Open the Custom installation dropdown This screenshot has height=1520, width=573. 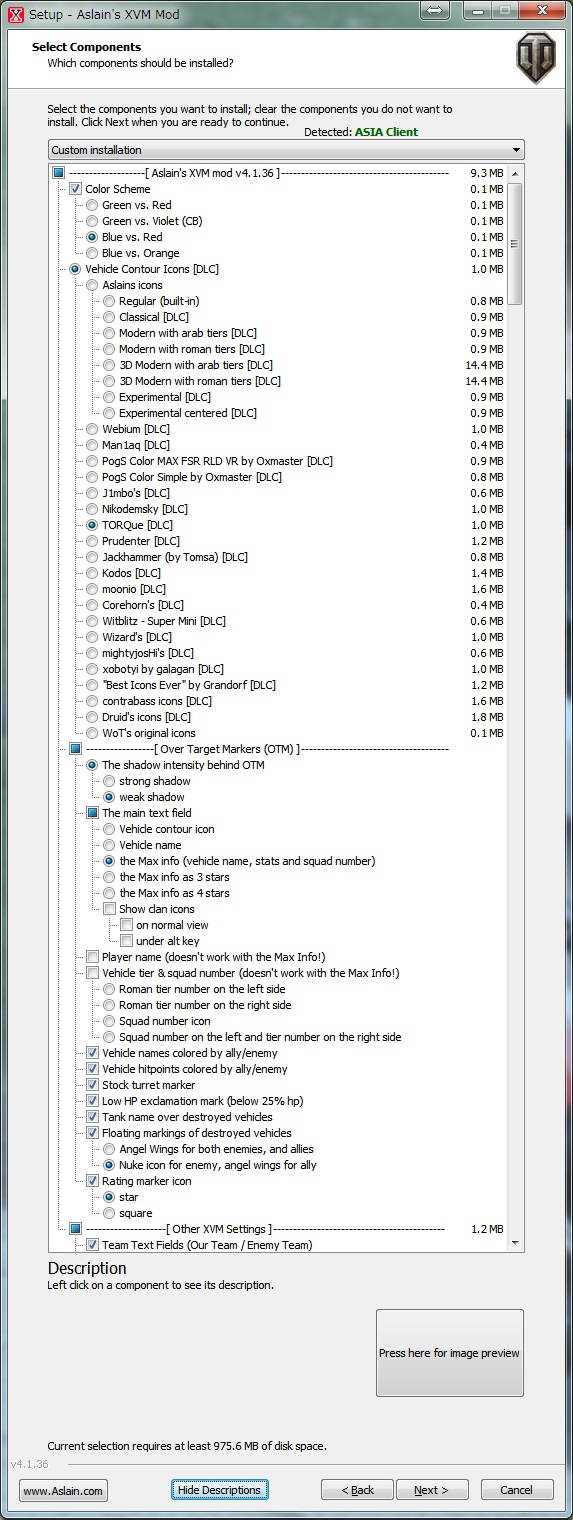[286, 150]
